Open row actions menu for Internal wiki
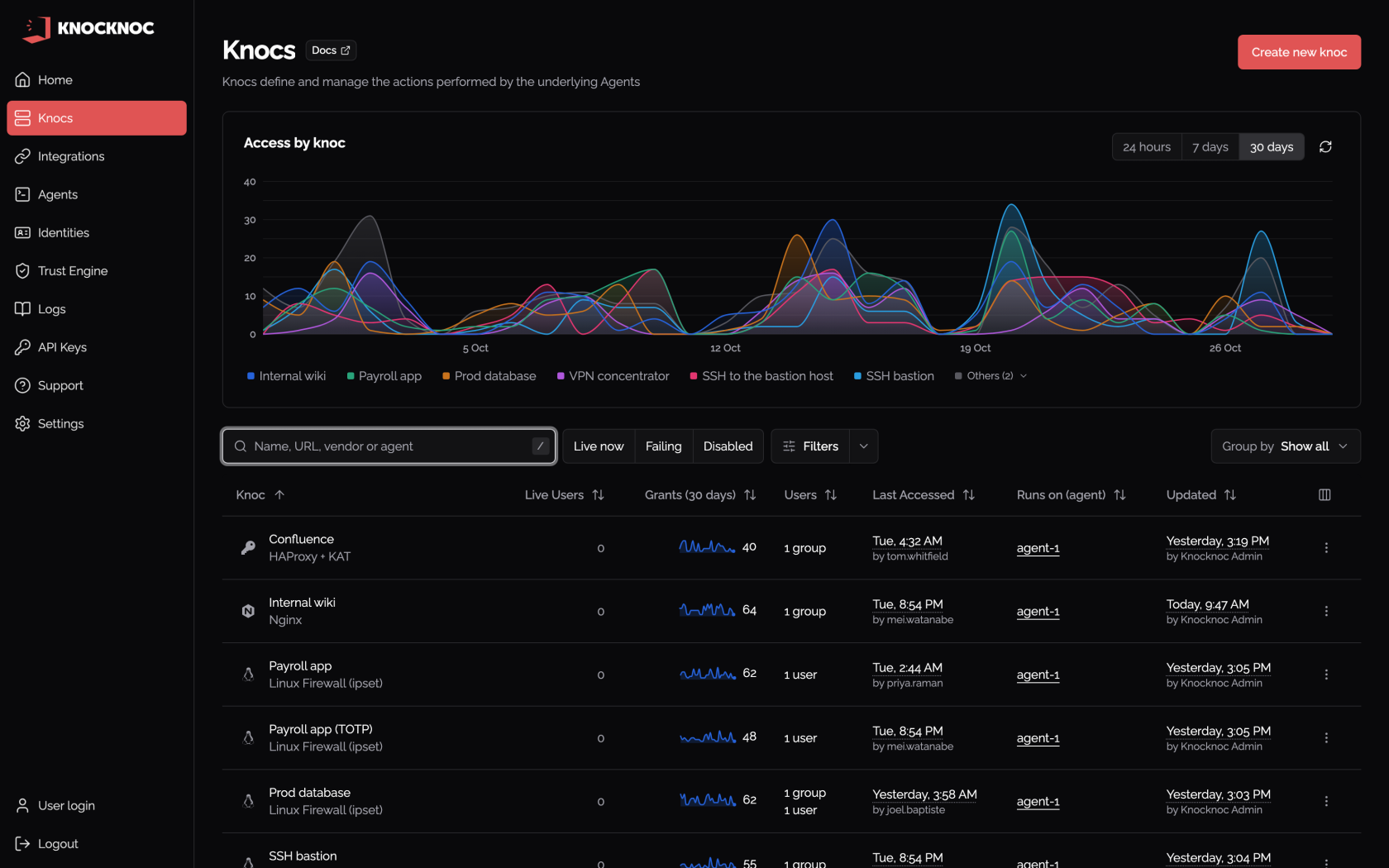 pyautogui.click(x=1326, y=611)
